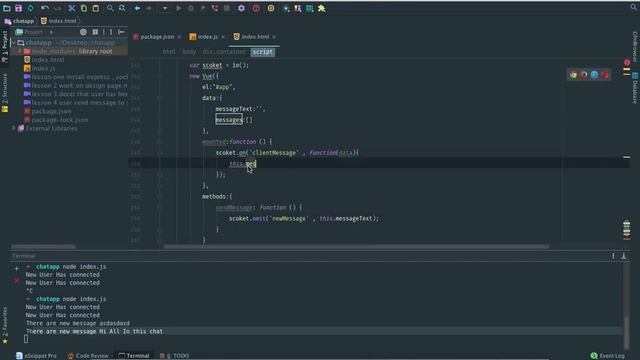Click the navigate Back arrow icon

(x=137, y=8)
